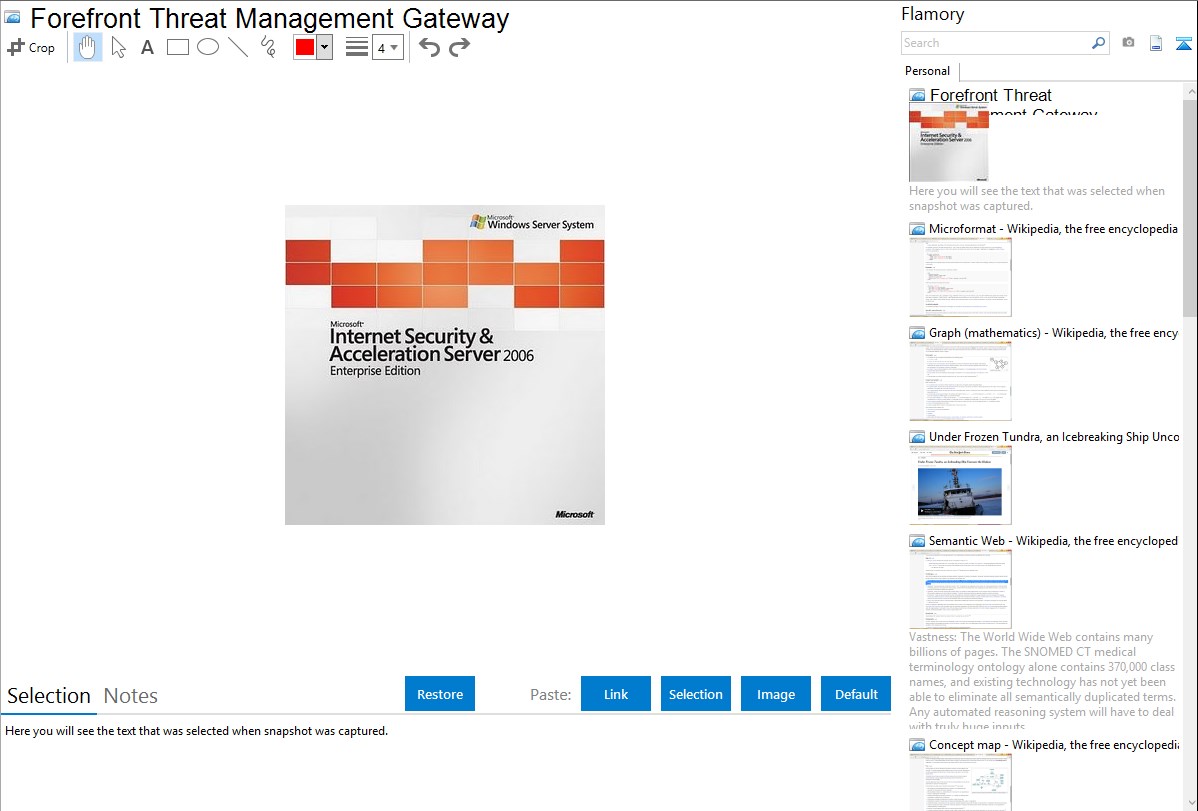This screenshot has width=1198, height=811.
Task: Click the sidebar vertical scrollbar thumb
Action: 1190,206
